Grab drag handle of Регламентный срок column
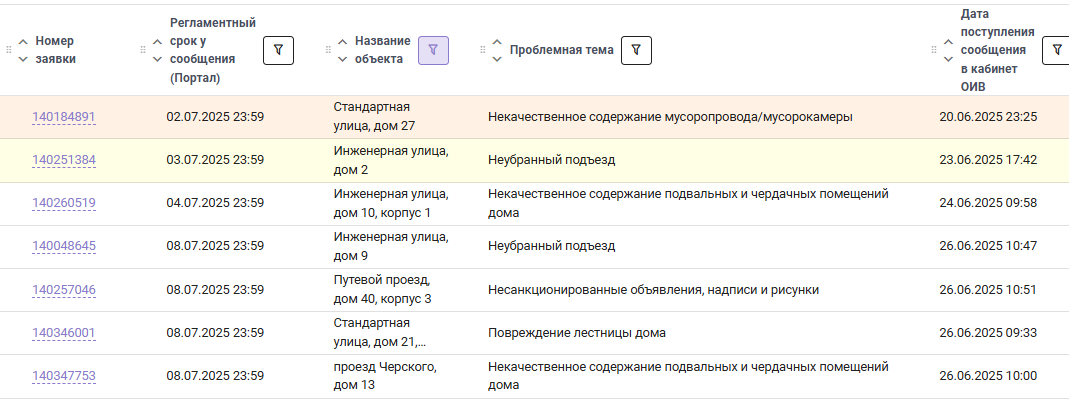Viewport: 1069px width, 401px height. pos(143,50)
